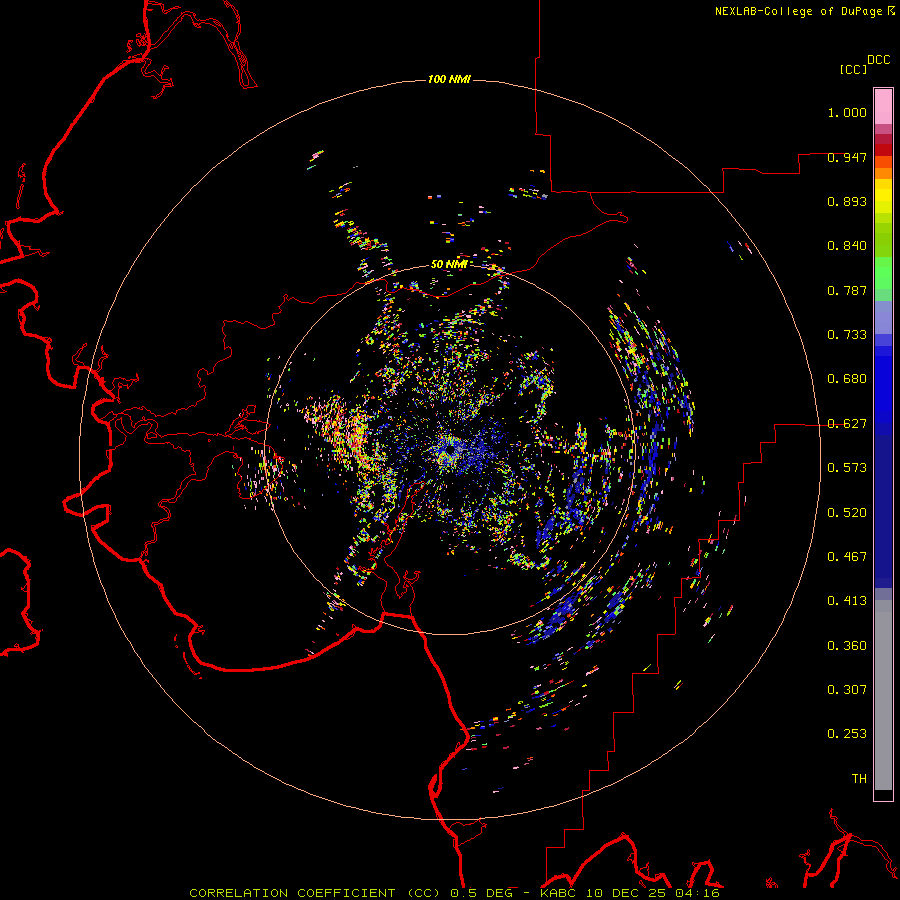The width and height of the screenshot is (900, 900).
Task: Click the radar site center of the echoes
Action: [x=449, y=449]
